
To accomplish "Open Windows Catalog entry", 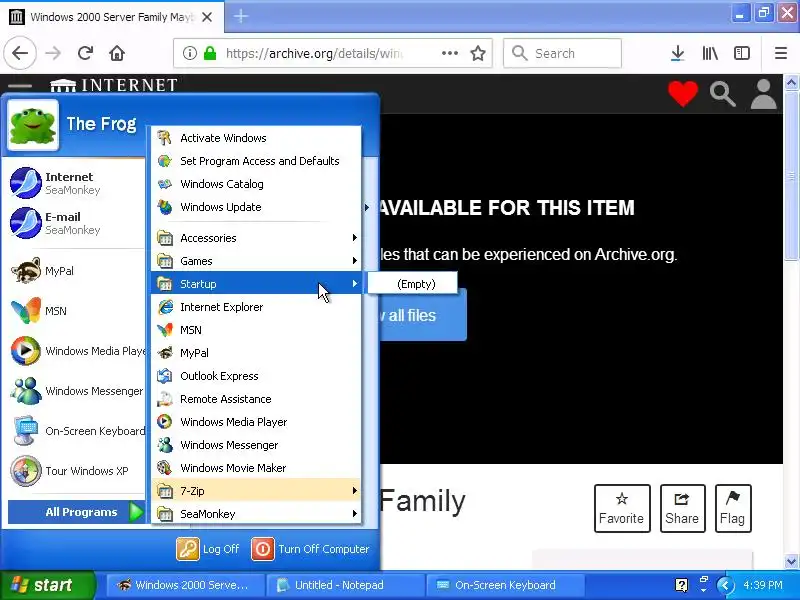I will pos(256,184).
